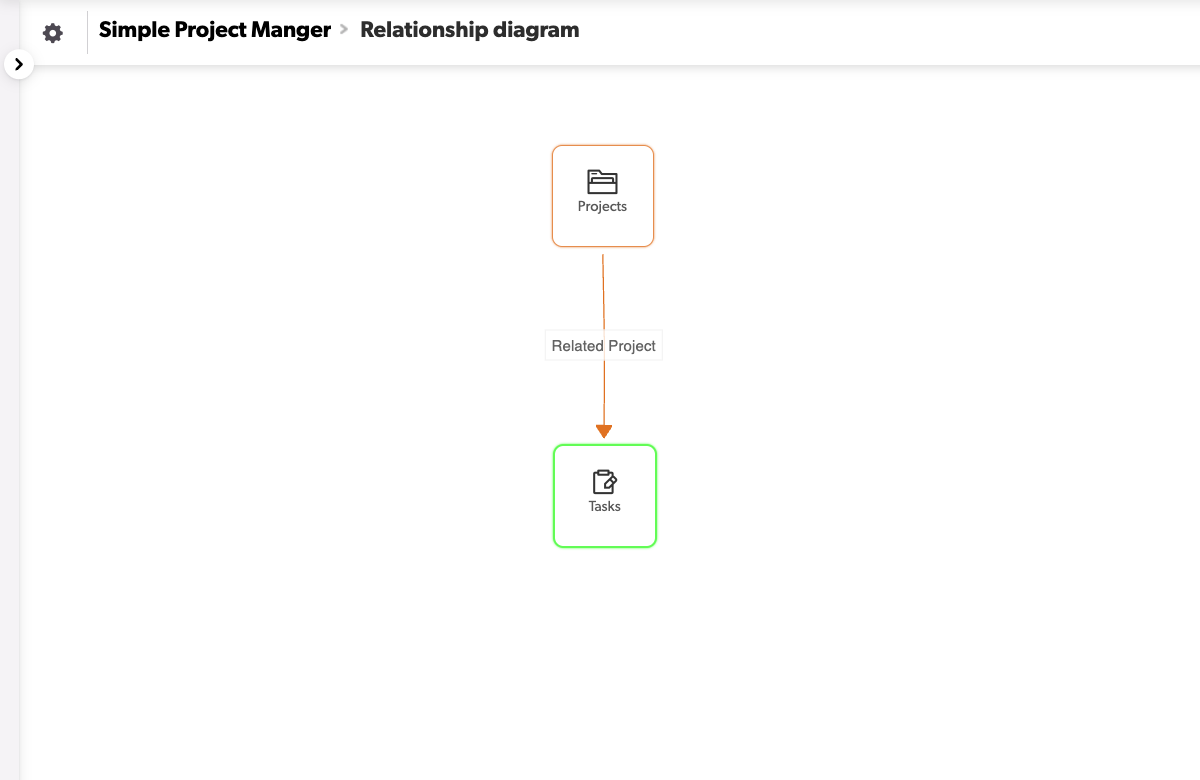Select the Projects folder icon
1200x780 pixels.
[x=602, y=181]
